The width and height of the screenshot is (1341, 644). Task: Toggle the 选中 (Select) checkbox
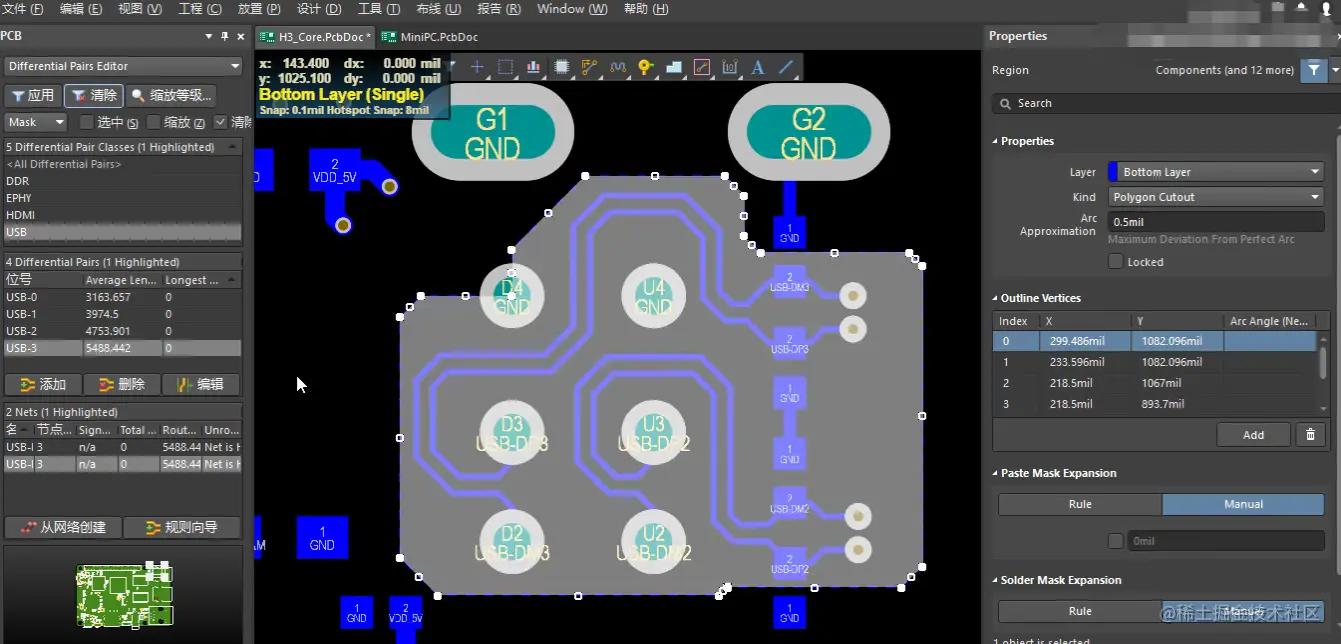(87, 122)
